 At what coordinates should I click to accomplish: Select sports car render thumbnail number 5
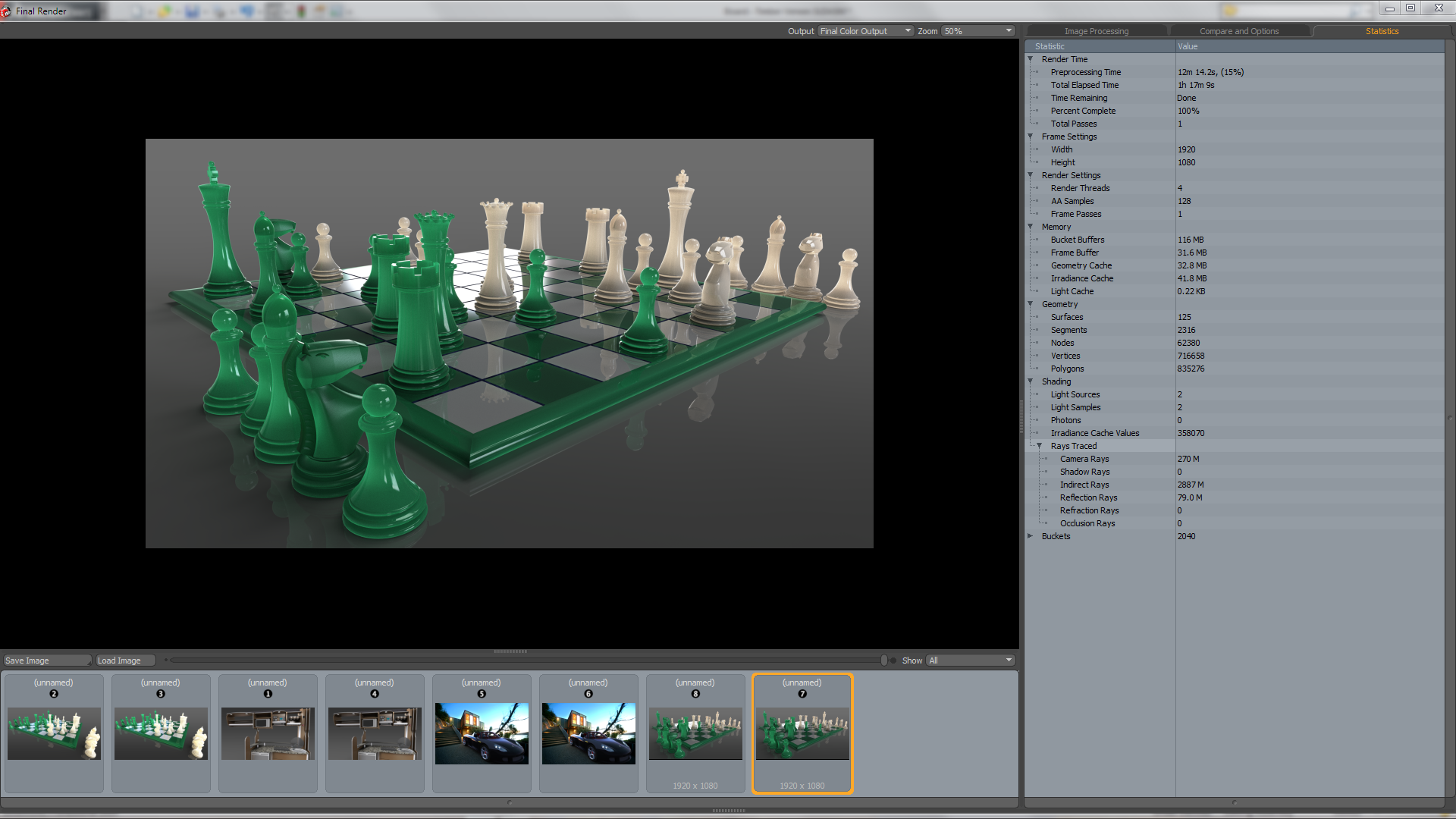point(482,733)
